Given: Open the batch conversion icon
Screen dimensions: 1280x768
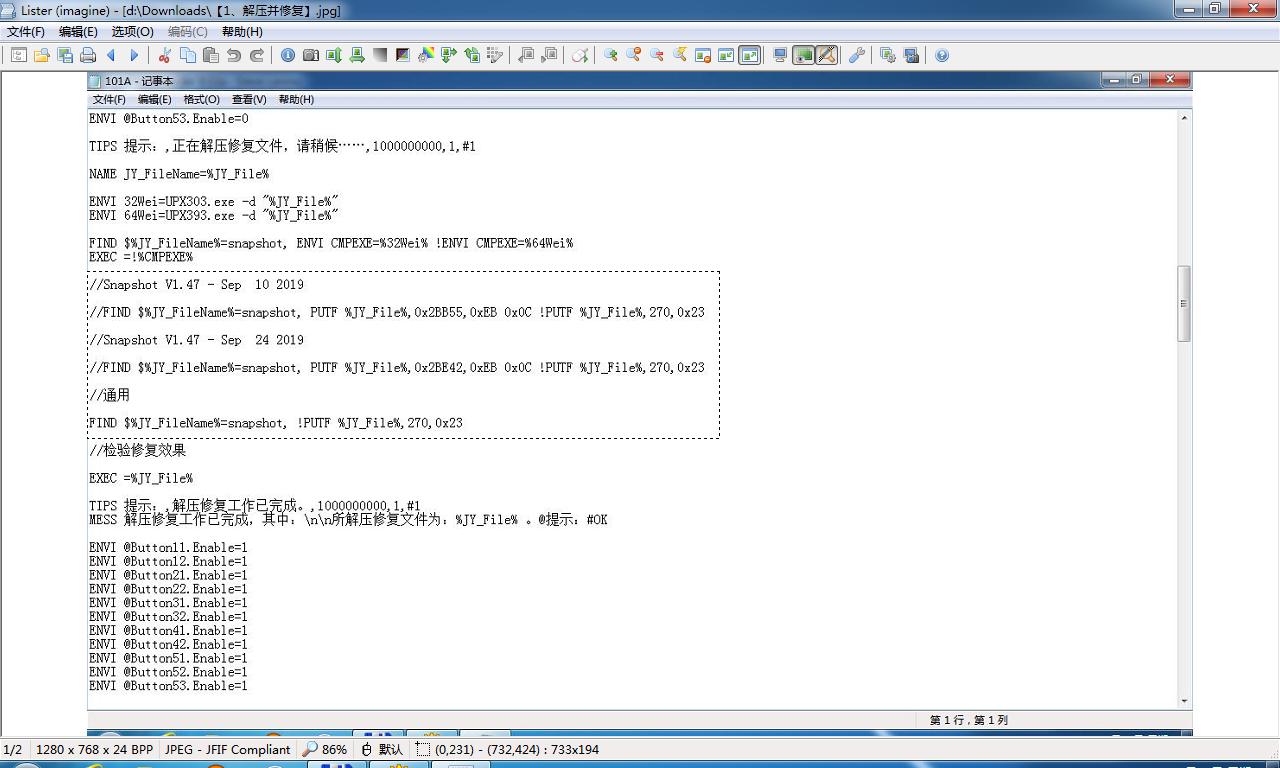Looking at the screenshot, I should point(888,55).
